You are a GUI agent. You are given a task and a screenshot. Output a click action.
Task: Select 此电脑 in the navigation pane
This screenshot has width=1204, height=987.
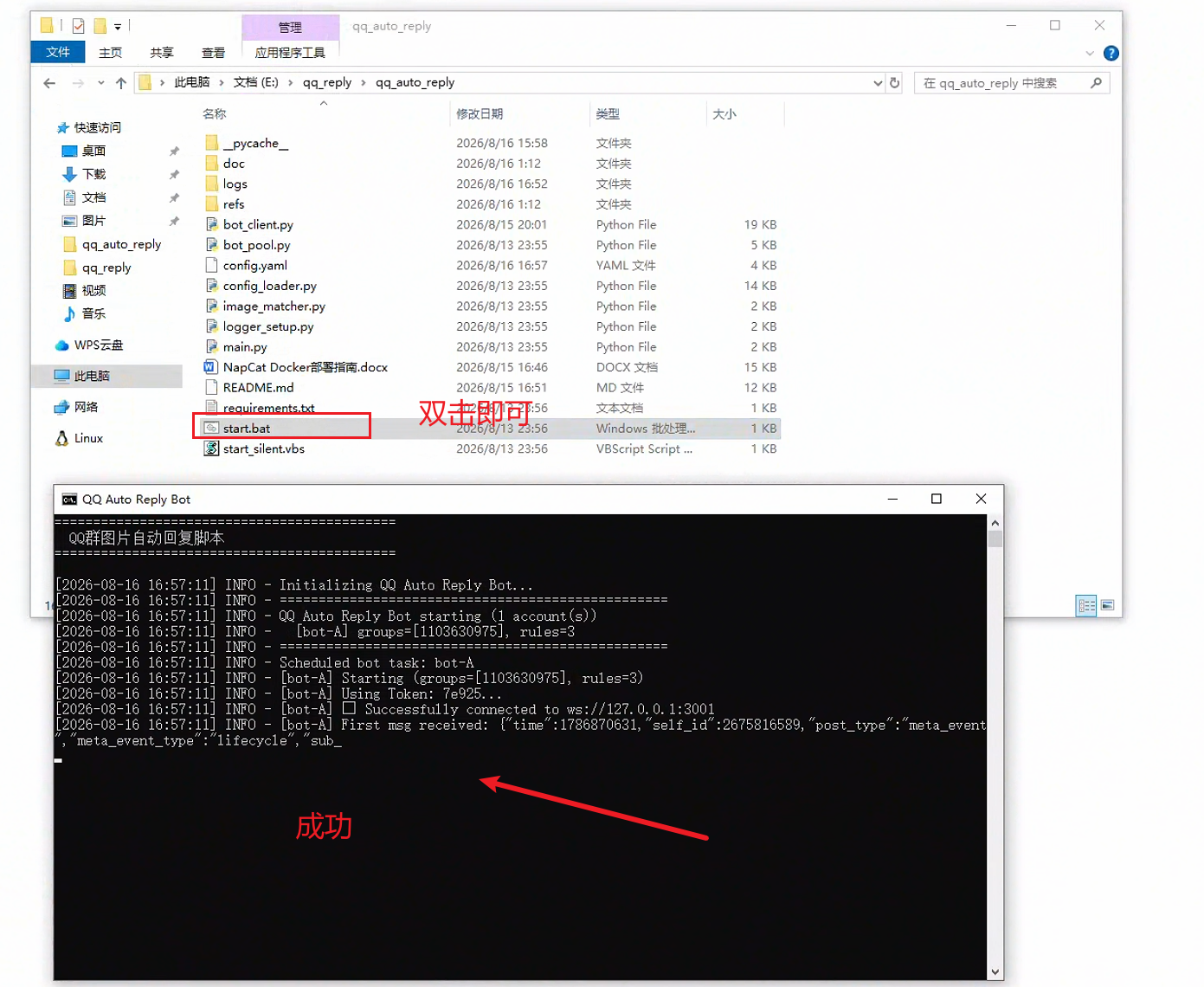(x=91, y=376)
